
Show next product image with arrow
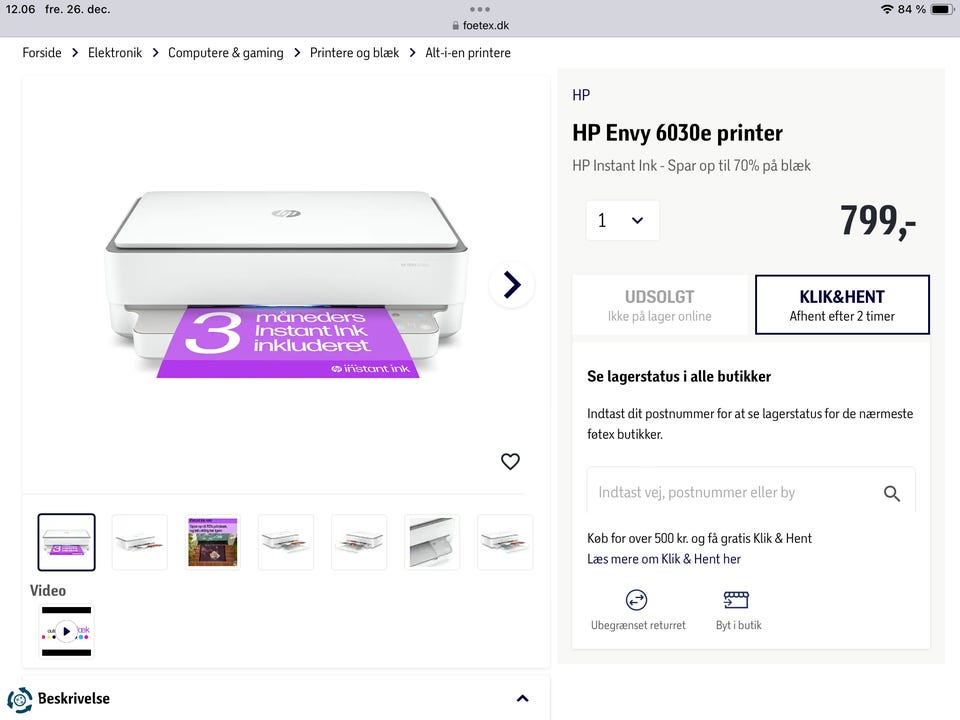click(x=512, y=285)
